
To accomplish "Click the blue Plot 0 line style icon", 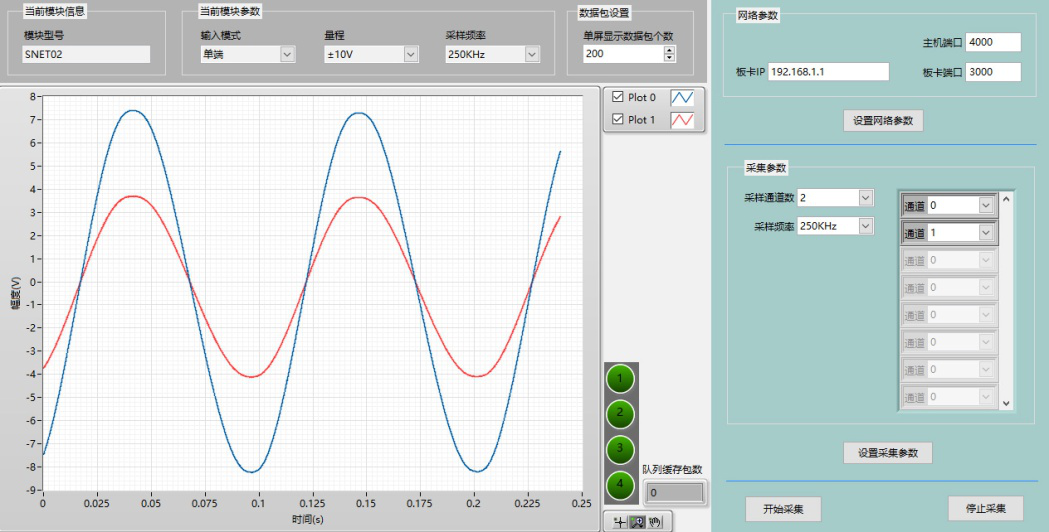I will tap(682, 98).
